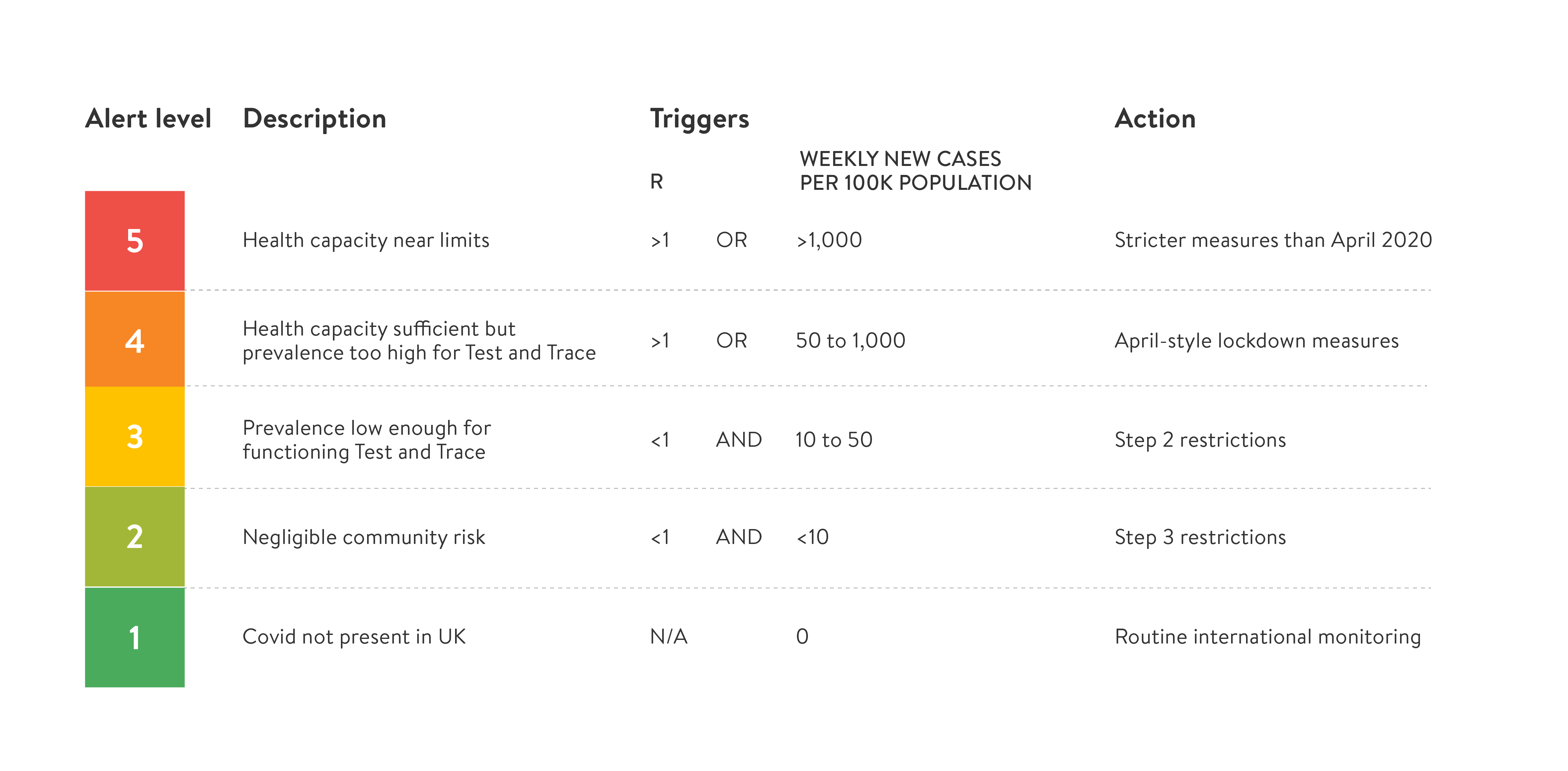The height and width of the screenshot is (771, 1568).
Task: Click 'Covid not present in UK' description
Action: tap(353, 637)
